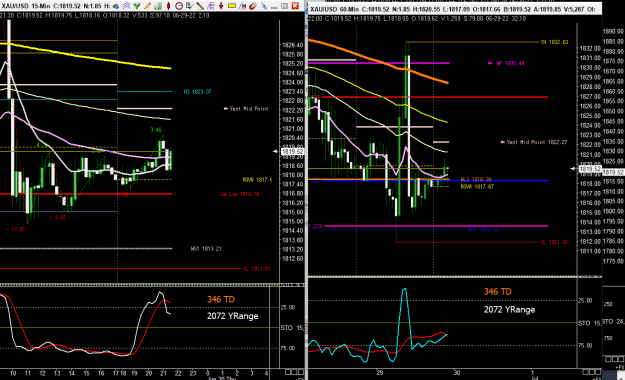This screenshot has width=625, height=380.
Task: Select the pencil drawing tool icon
Action: tap(147, 6)
